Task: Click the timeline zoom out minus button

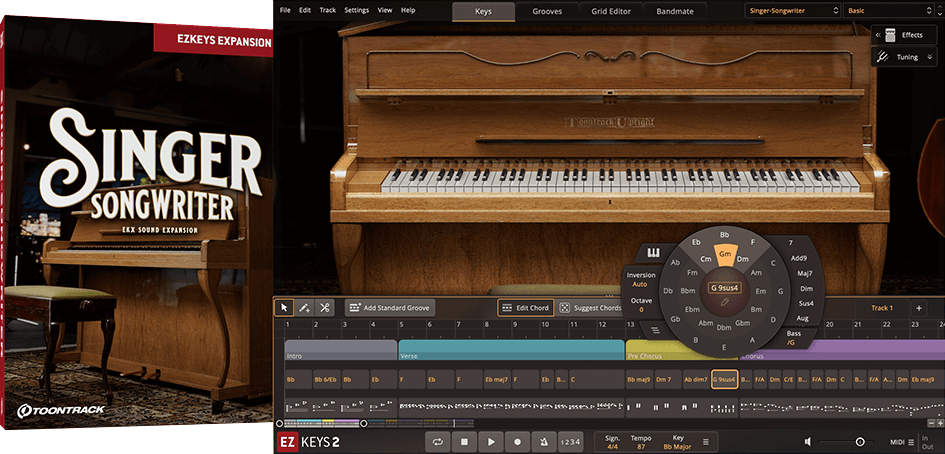Action: (932, 424)
